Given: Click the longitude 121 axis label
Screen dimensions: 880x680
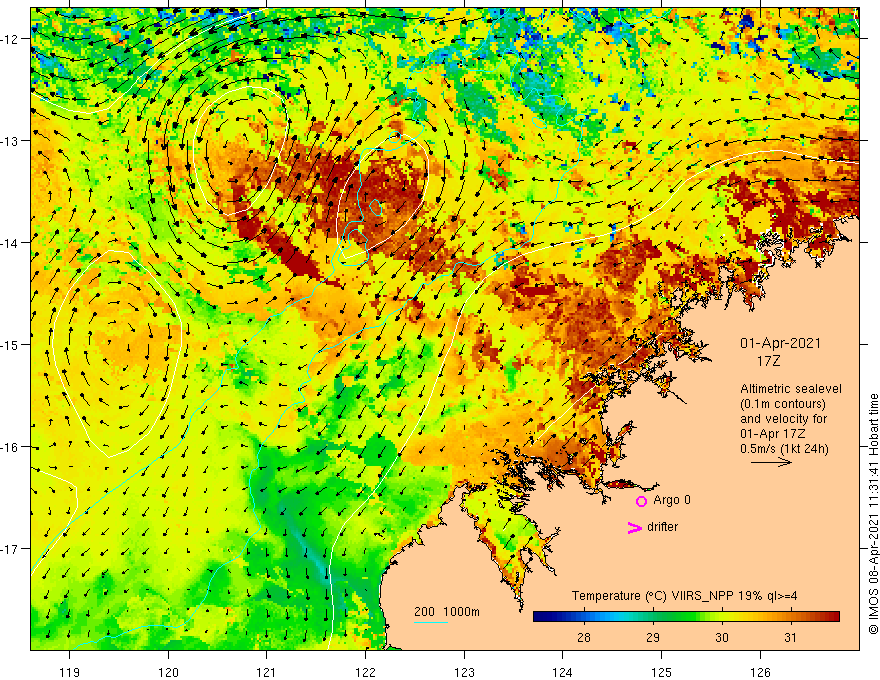Looking at the screenshot, I should 267,672.
